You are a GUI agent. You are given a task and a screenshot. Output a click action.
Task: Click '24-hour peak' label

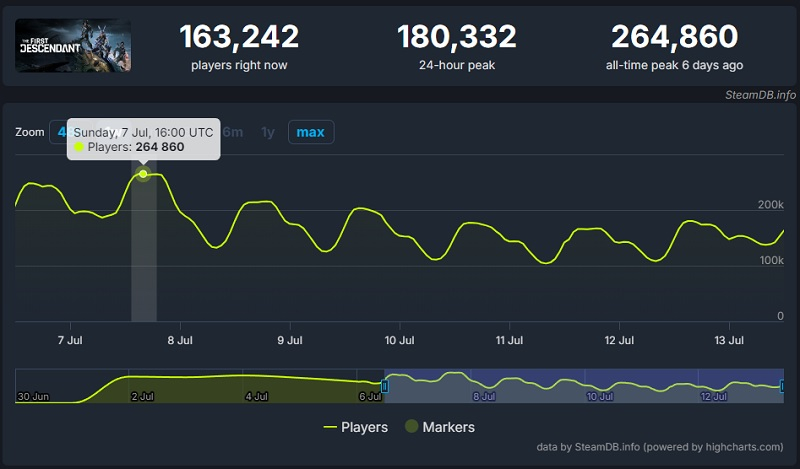click(x=457, y=65)
